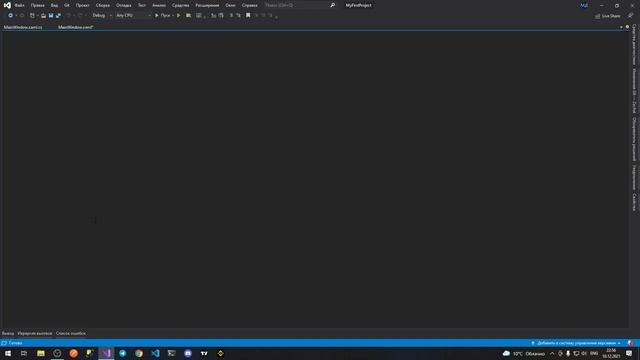Click the save file icon
The width and height of the screenshot is (640, 360).
point(51,16)
